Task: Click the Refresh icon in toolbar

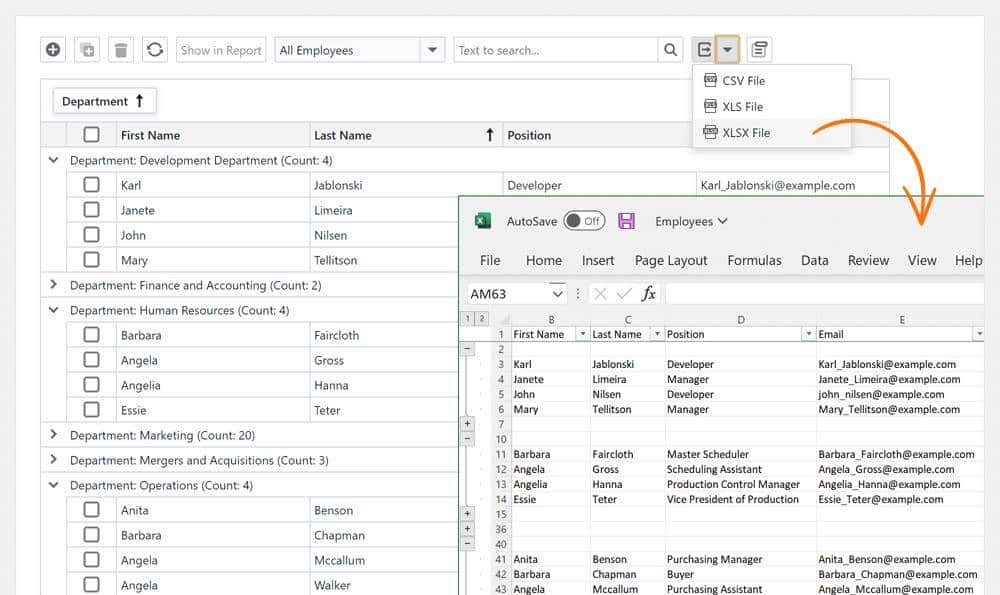Action: tap(155, 50)
